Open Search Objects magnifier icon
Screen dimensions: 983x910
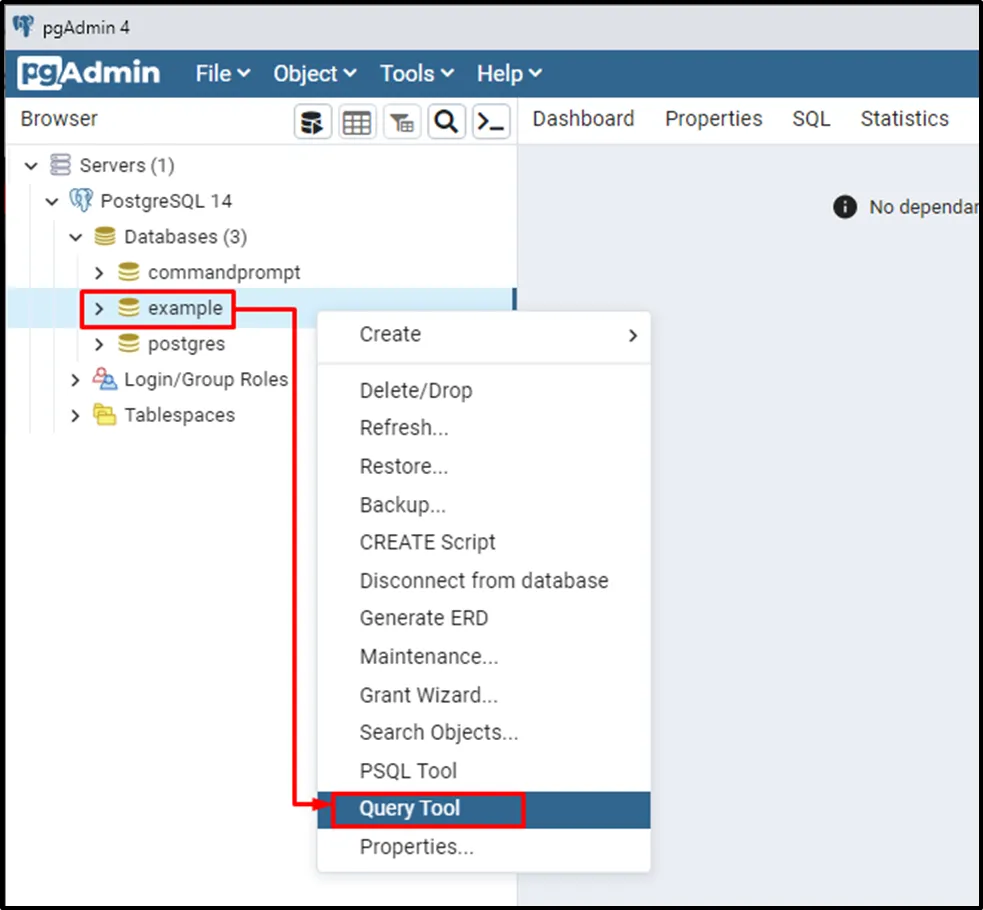point(446,122)
